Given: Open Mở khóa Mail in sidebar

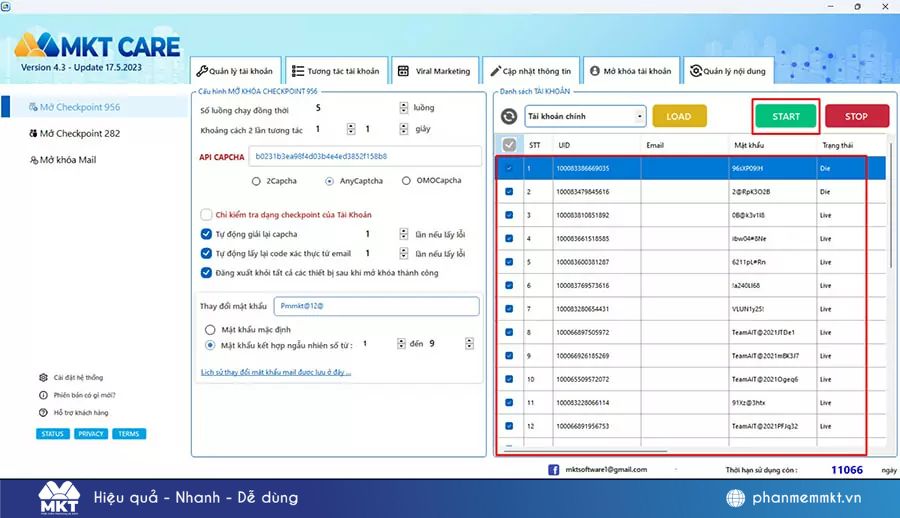Looking at the screenshot, I should pos(63,160).
